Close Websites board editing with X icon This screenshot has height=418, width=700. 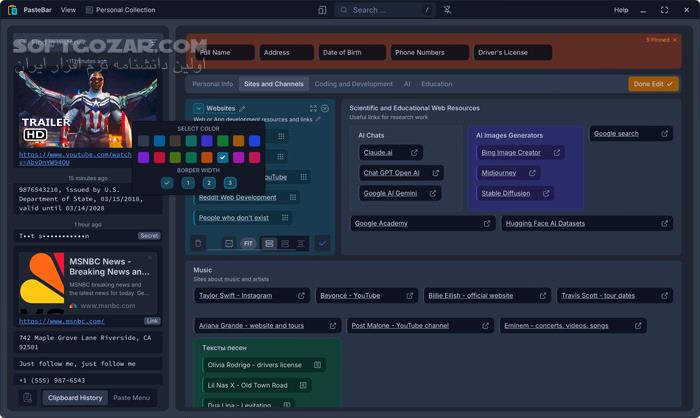[x=325, y=108]
